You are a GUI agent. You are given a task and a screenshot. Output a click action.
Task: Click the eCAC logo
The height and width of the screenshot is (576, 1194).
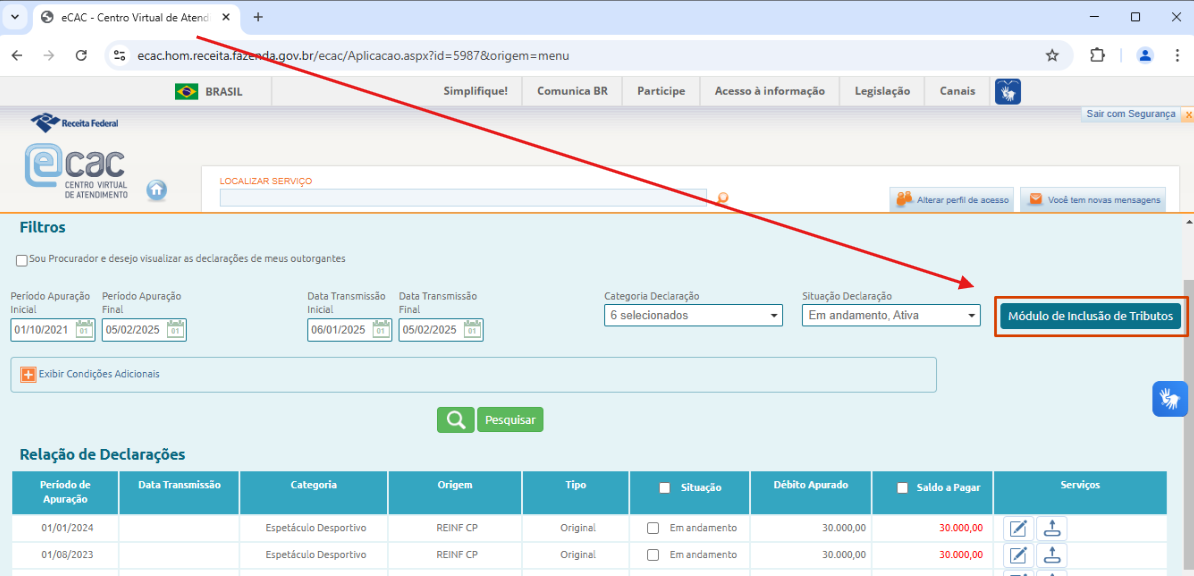(x=76, y=169)
